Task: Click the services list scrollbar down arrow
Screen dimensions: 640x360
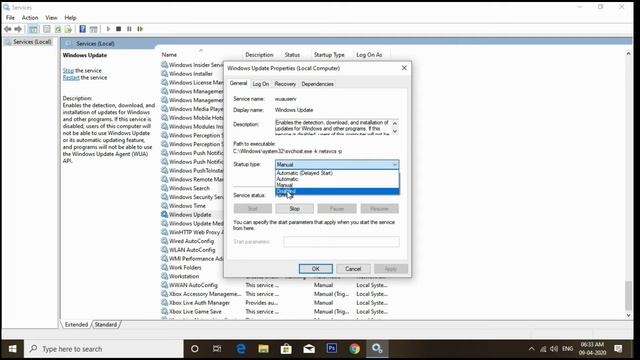Action: pyautogui.click(x=628, y=315)
